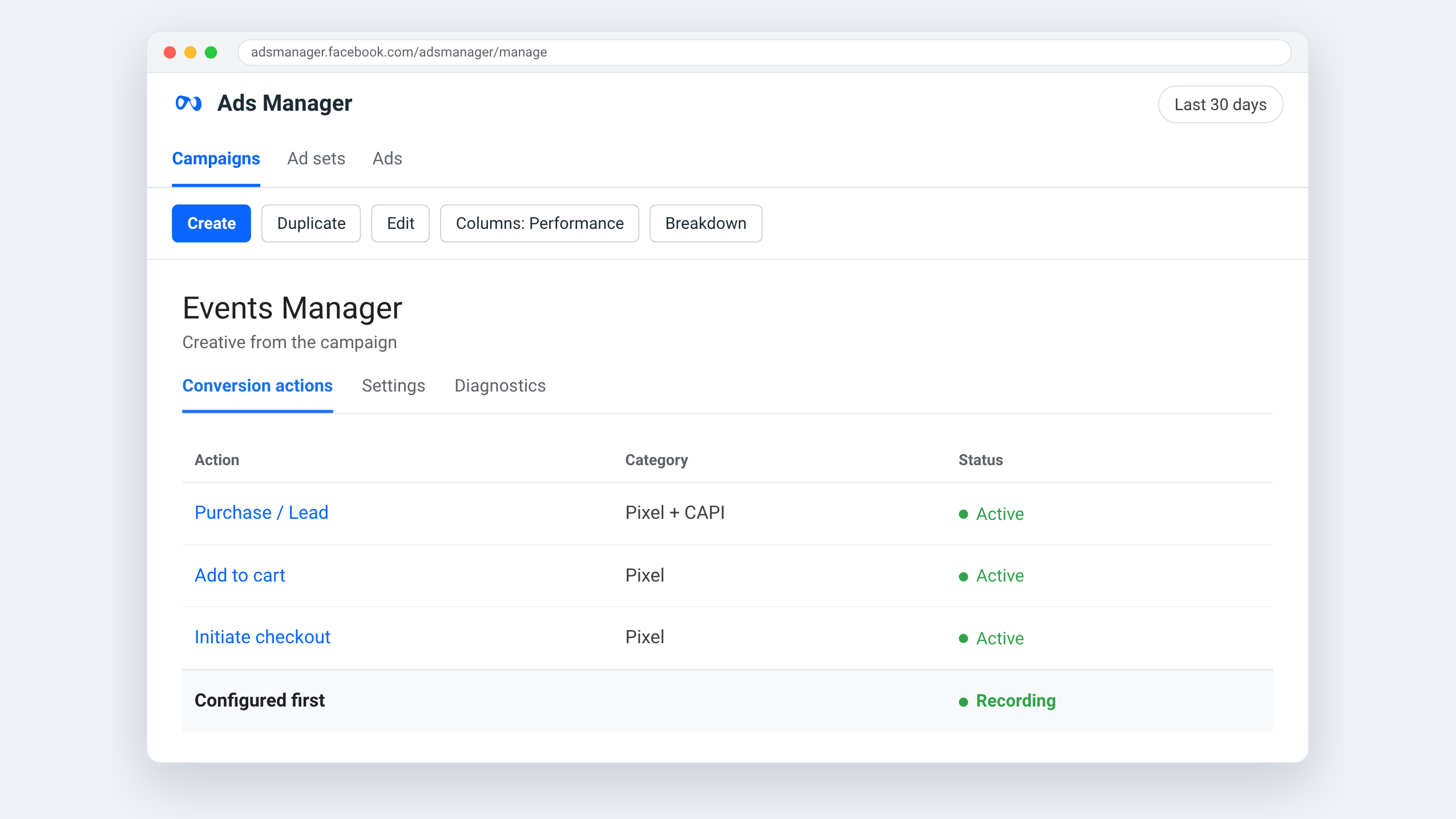This screenshot has width=1456, height=819.
Task: Open the Ads tab
Action: tap(388, 159)
